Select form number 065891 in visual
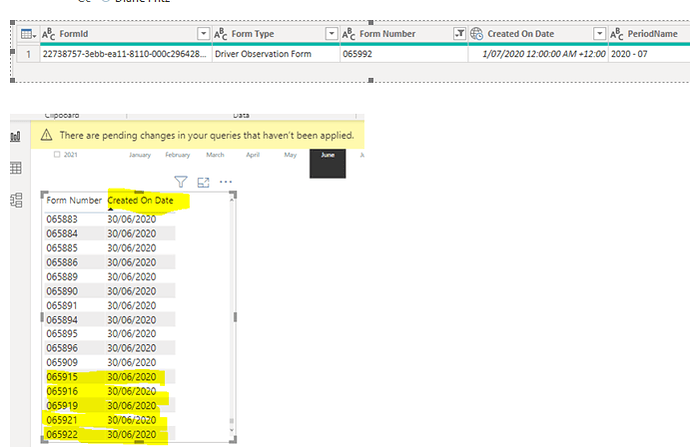This screenshot has height=447, width=690. (62, 305)
